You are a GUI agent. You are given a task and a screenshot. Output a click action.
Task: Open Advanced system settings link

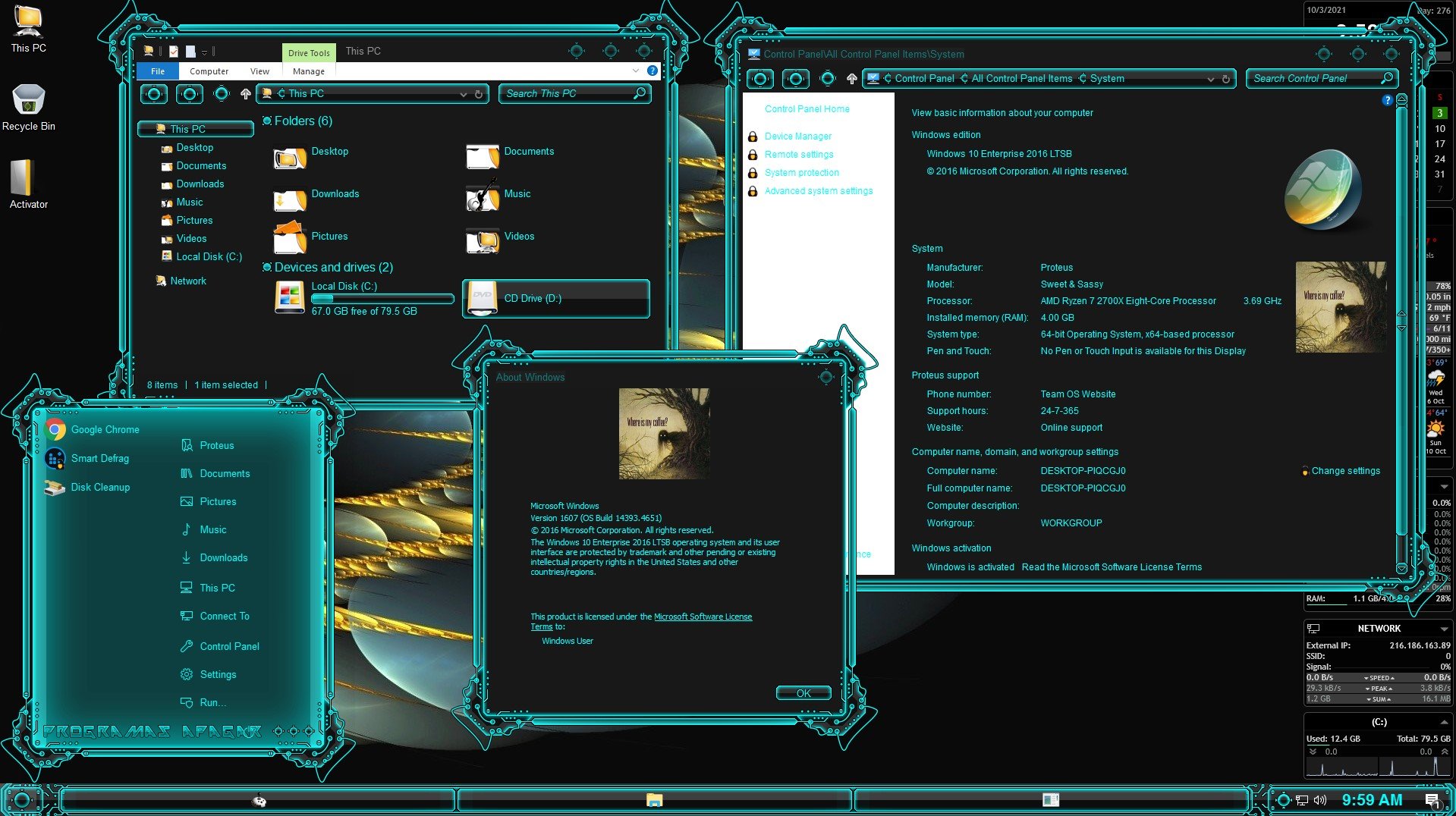pyautogui.click(x=819, y=190)
